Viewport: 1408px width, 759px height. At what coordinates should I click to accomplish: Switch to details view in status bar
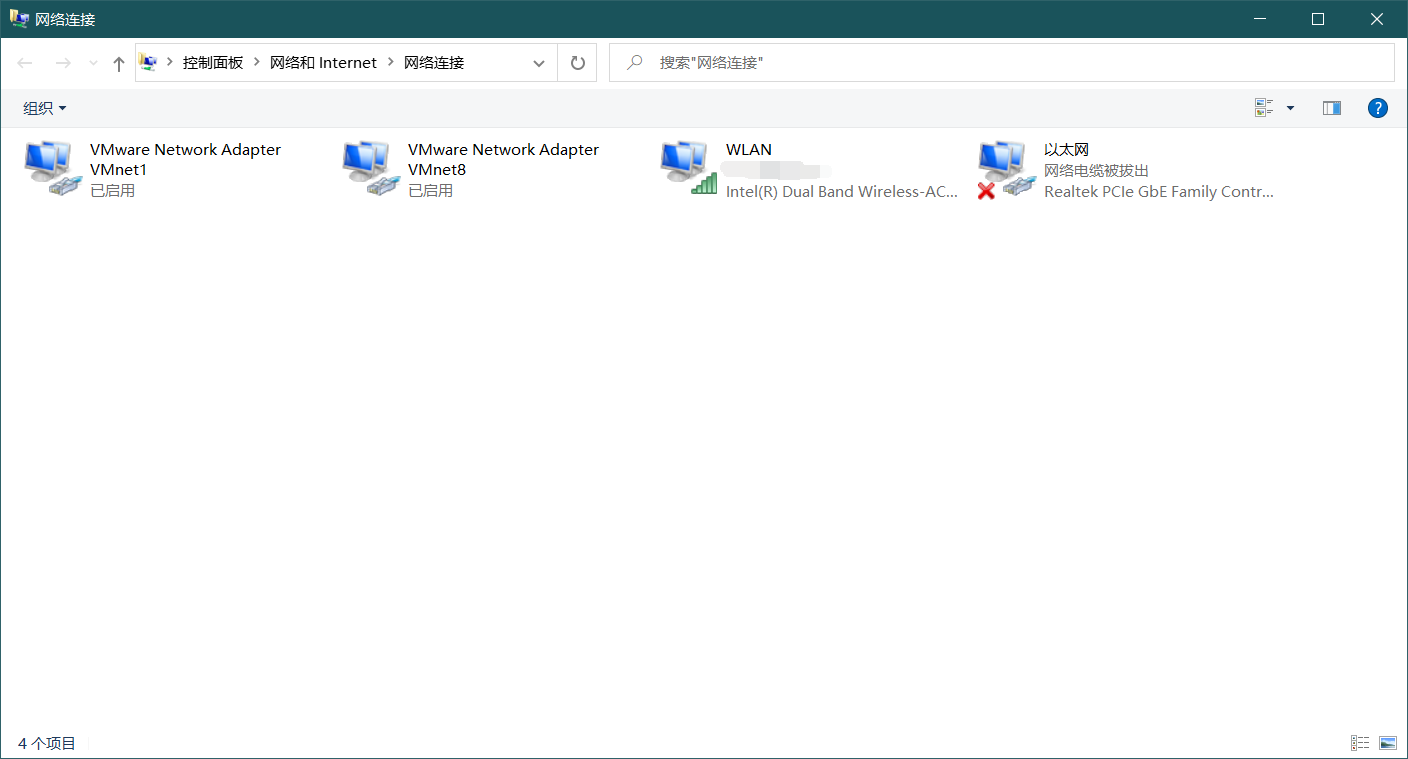[x=1360, y=743]
